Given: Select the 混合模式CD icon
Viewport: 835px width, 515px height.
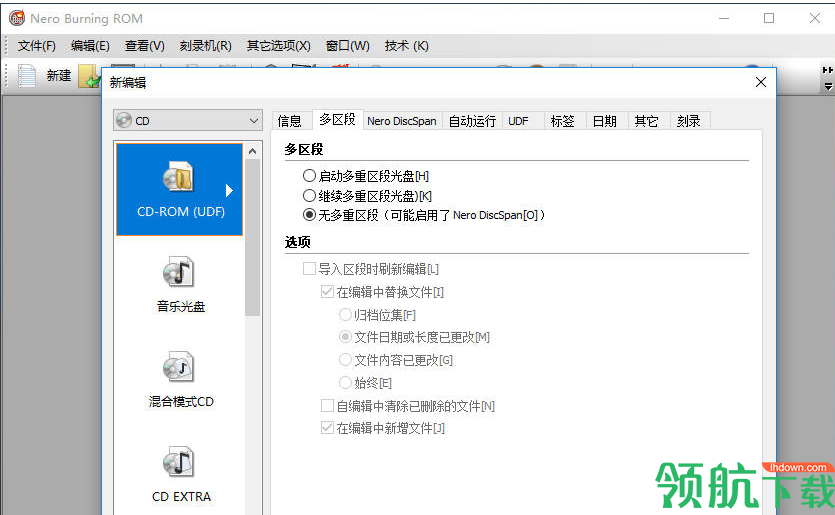Looking at the screenshot, I should pyautogui.click(x=178, y=366).
